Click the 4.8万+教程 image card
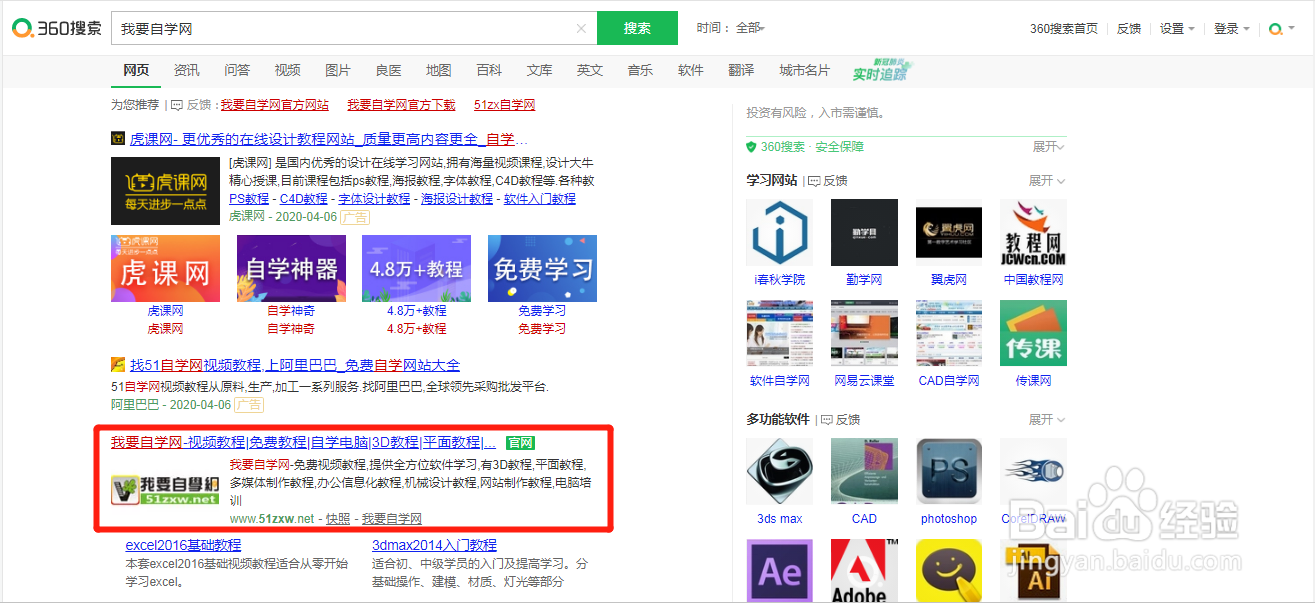The image size is (1315, 606). pos(417,268)
